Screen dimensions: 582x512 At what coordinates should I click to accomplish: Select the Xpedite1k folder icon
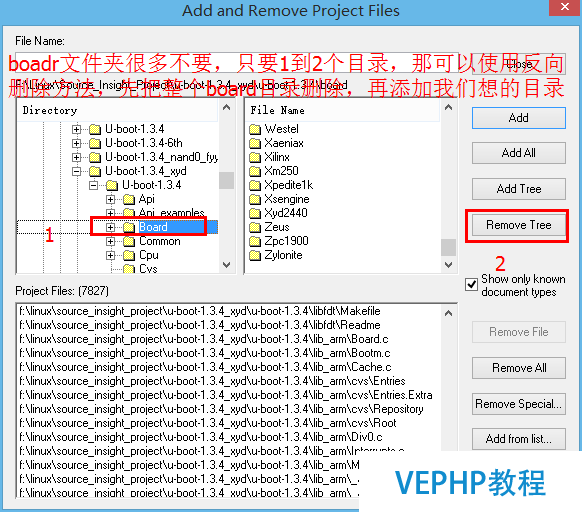(x=255, y=185)
